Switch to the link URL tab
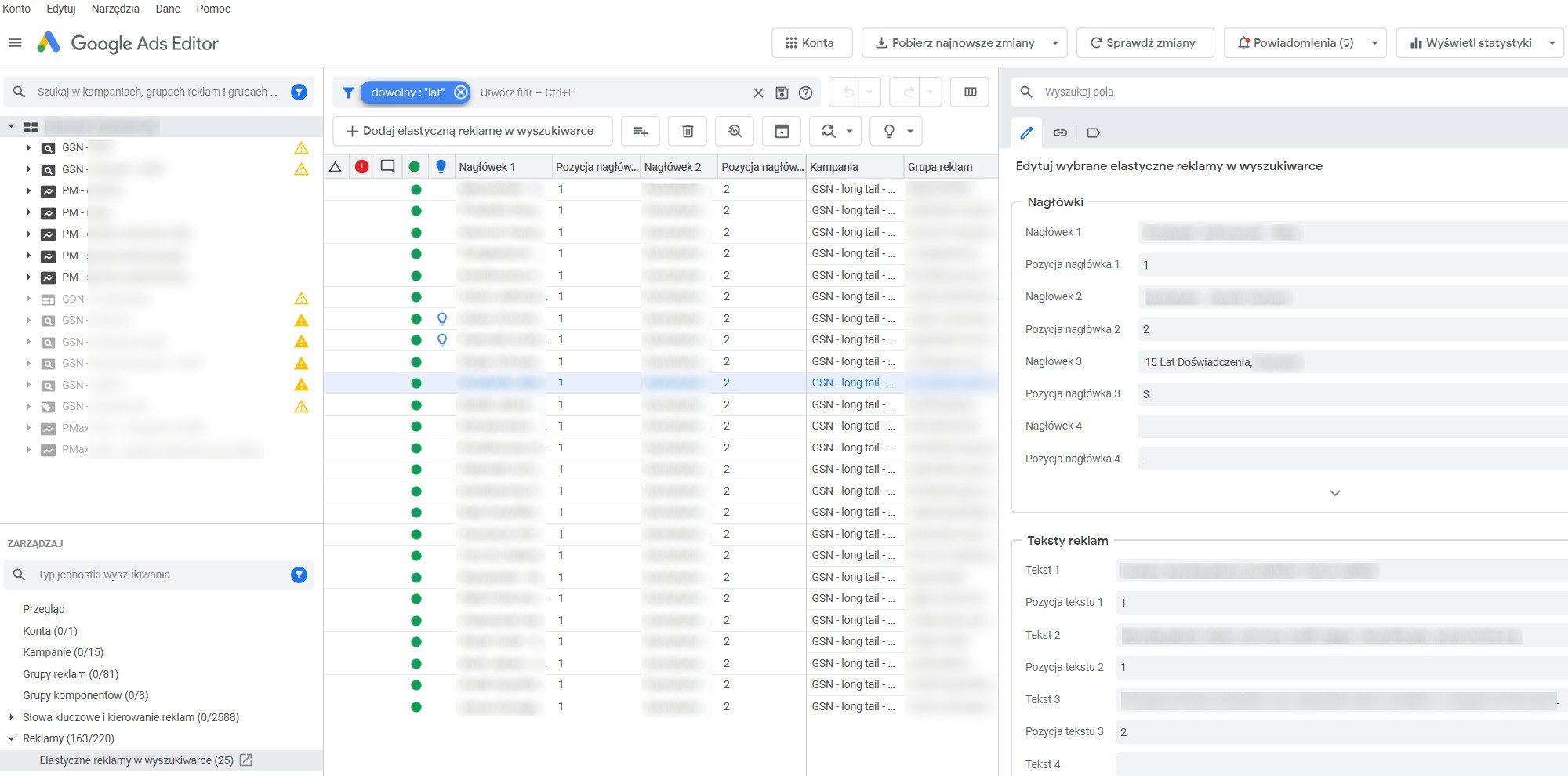The image size is (1568, 776). (1060, 132)
